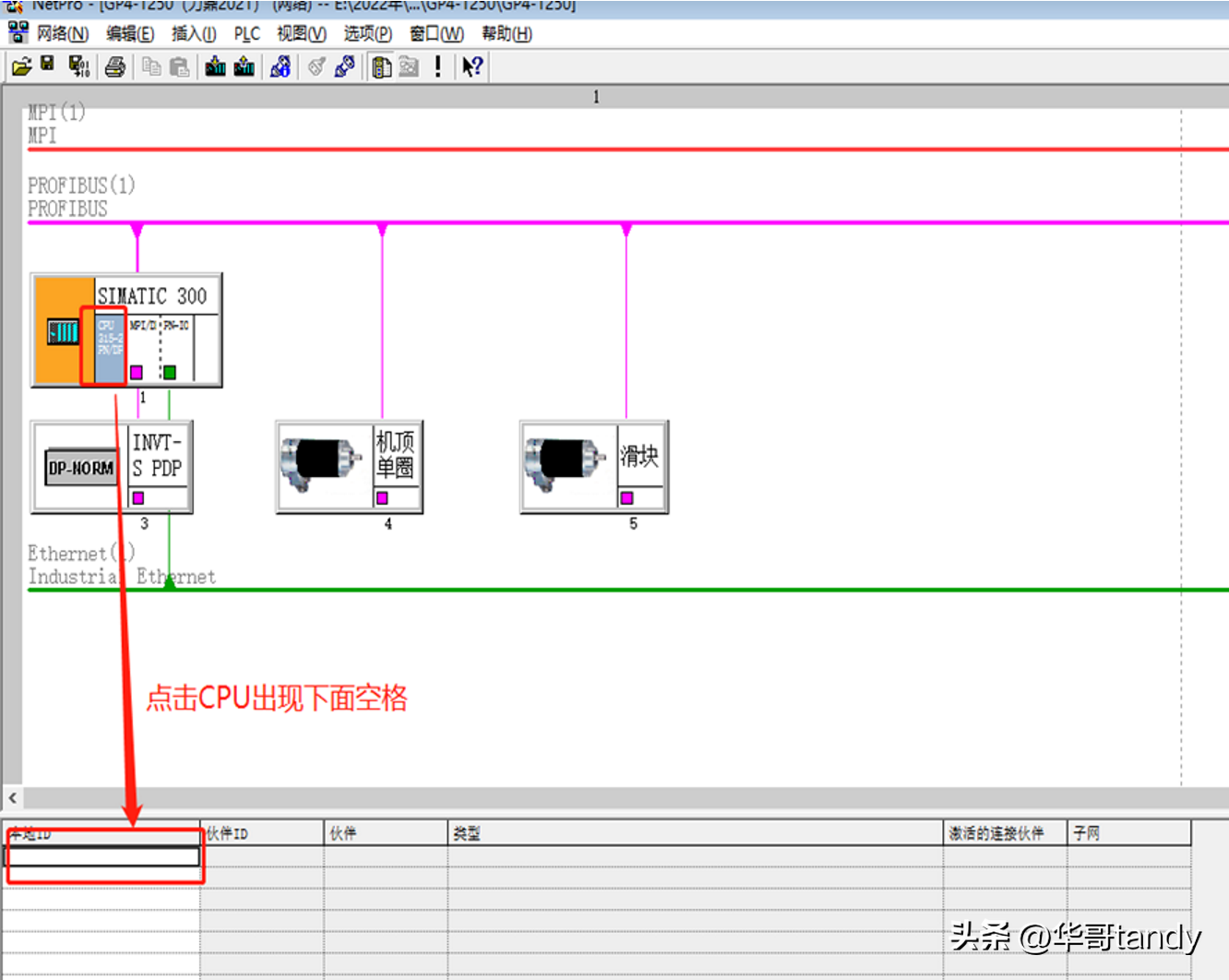The width and height of the screenshot is (1229, 980).
Task: Select the SIMATIC 300 station rack icon
Action: (x=63, y=331)
